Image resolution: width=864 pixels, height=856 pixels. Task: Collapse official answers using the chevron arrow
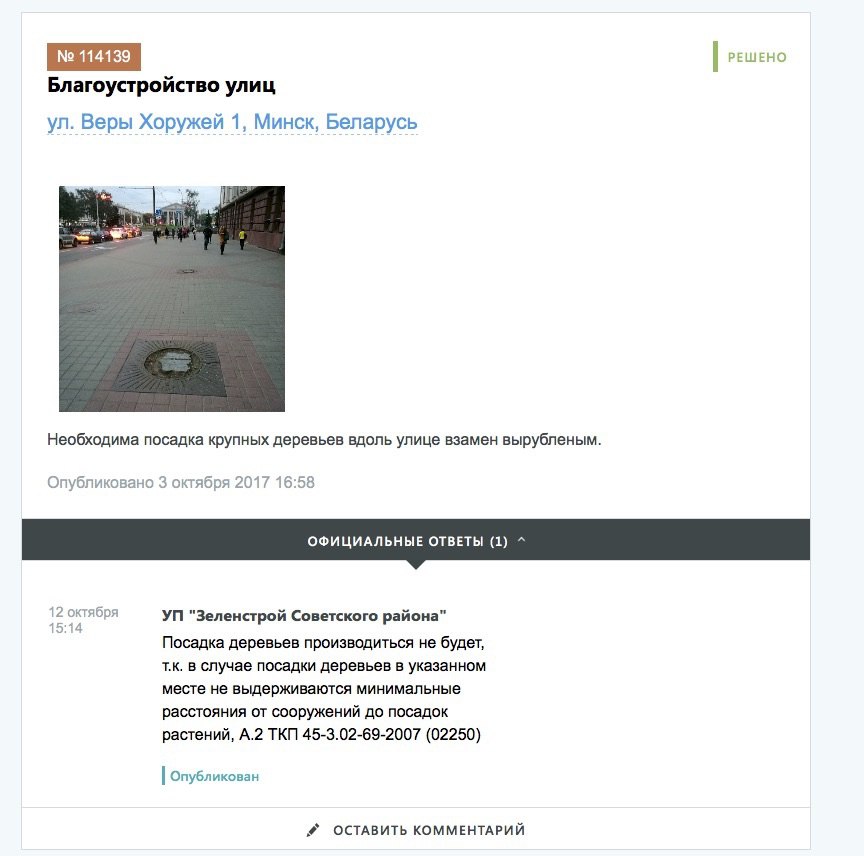(x=522, y=540)
